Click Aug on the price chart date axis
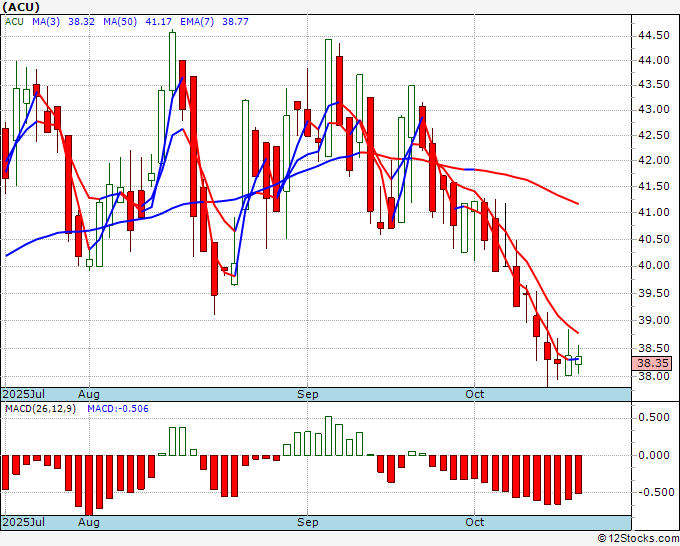Screen dimensions: 680x546 [x=89, y=395]
